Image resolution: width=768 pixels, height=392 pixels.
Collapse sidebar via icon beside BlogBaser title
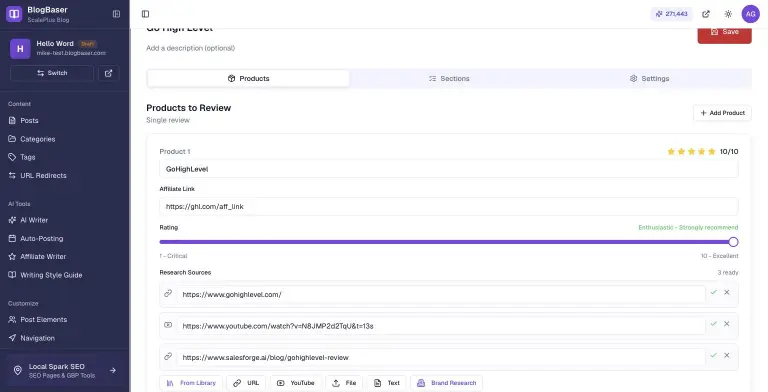116,14
